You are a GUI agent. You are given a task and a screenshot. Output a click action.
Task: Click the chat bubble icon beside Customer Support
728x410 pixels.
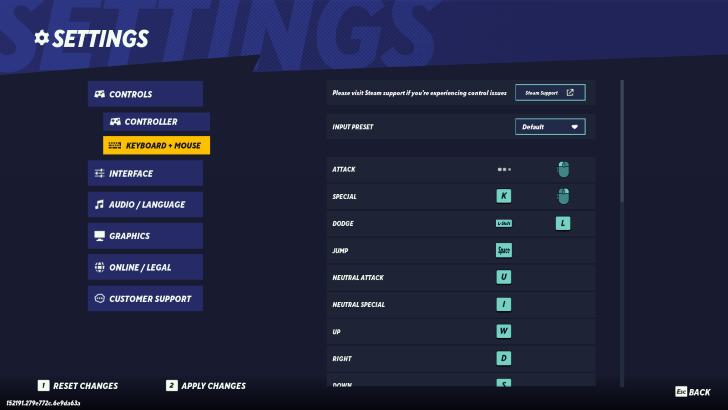[x=99, y=299]
